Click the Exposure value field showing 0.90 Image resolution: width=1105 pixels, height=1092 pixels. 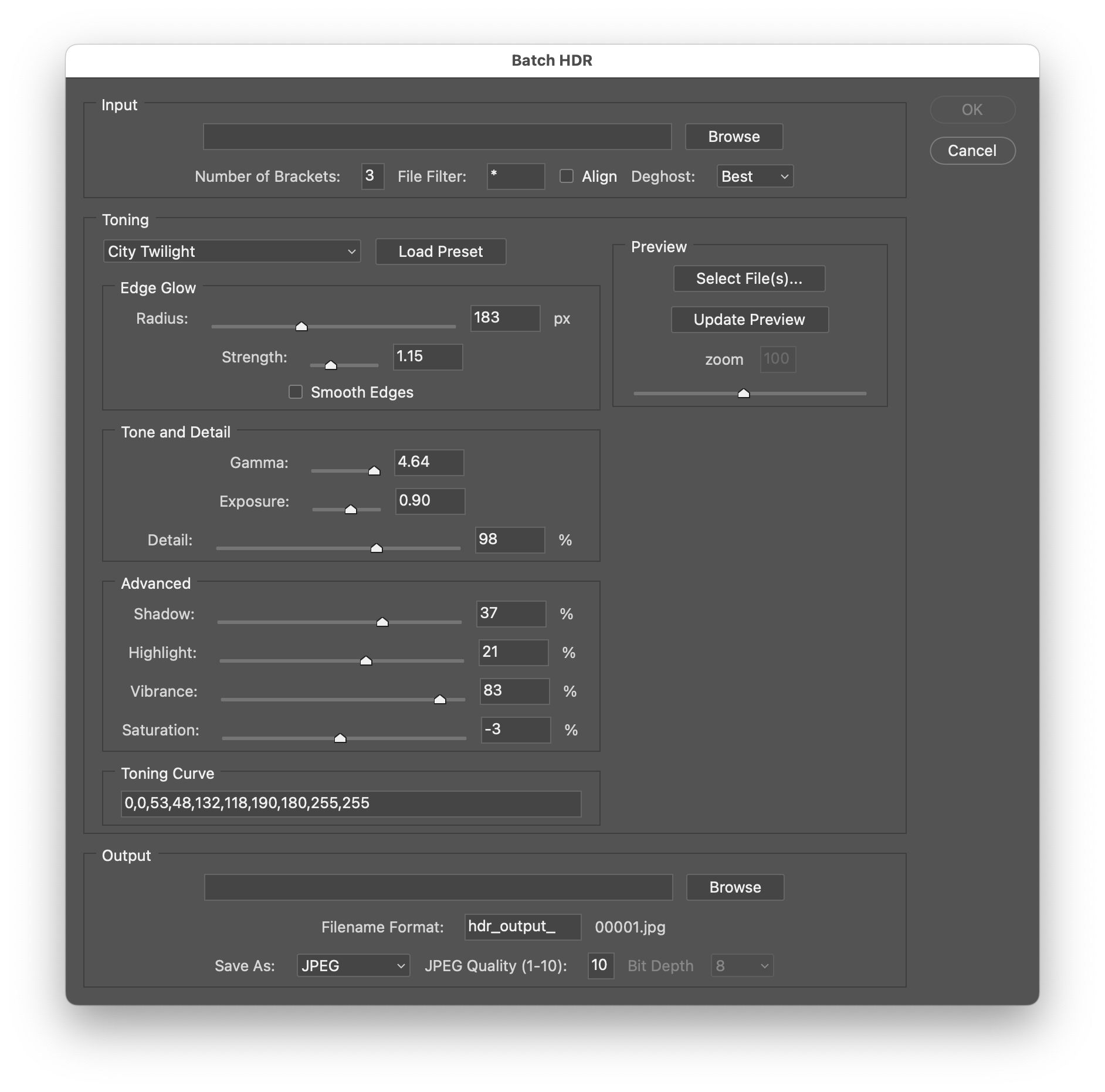[x=431, y=501]
